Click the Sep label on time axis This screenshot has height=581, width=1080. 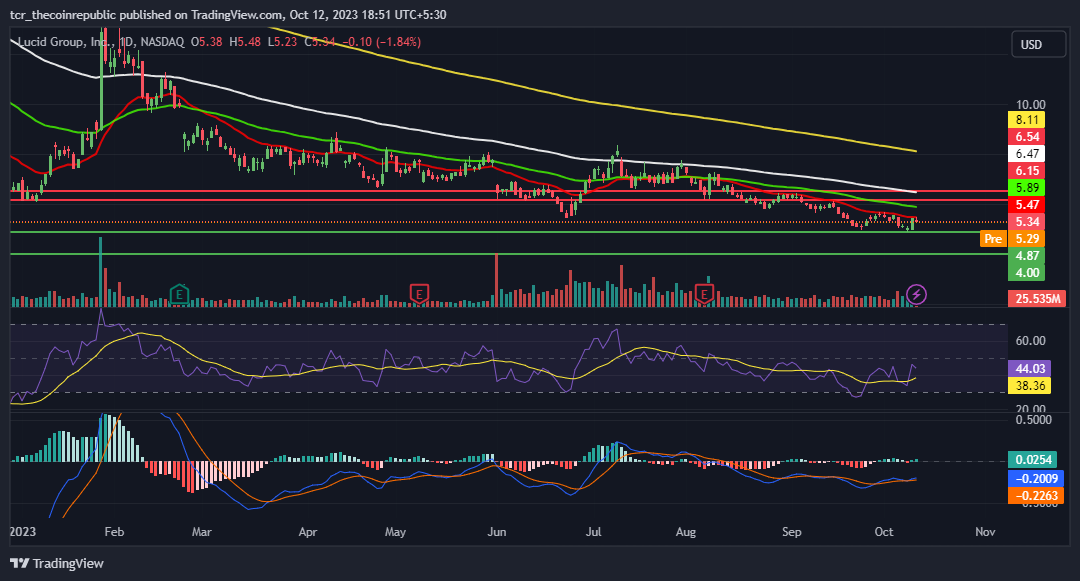click(792, 531)
